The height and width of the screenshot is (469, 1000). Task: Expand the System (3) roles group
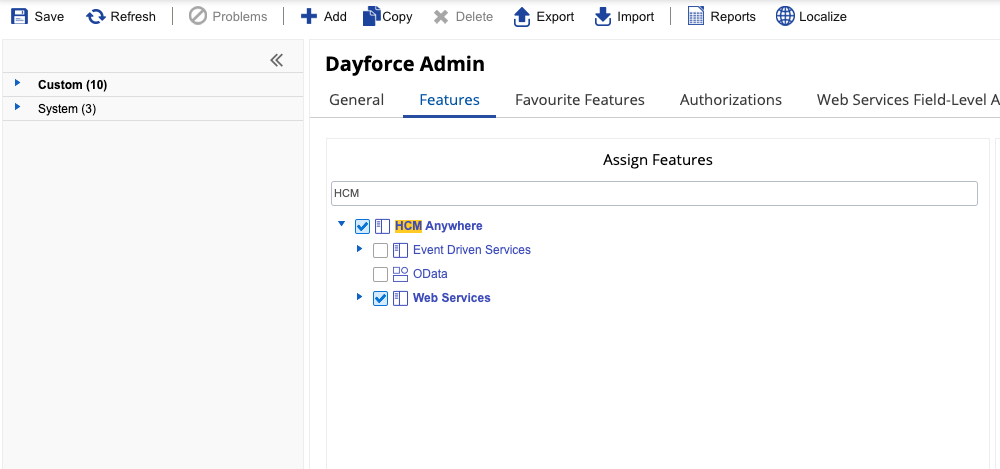pyautogui.click(x=17, y=107)
